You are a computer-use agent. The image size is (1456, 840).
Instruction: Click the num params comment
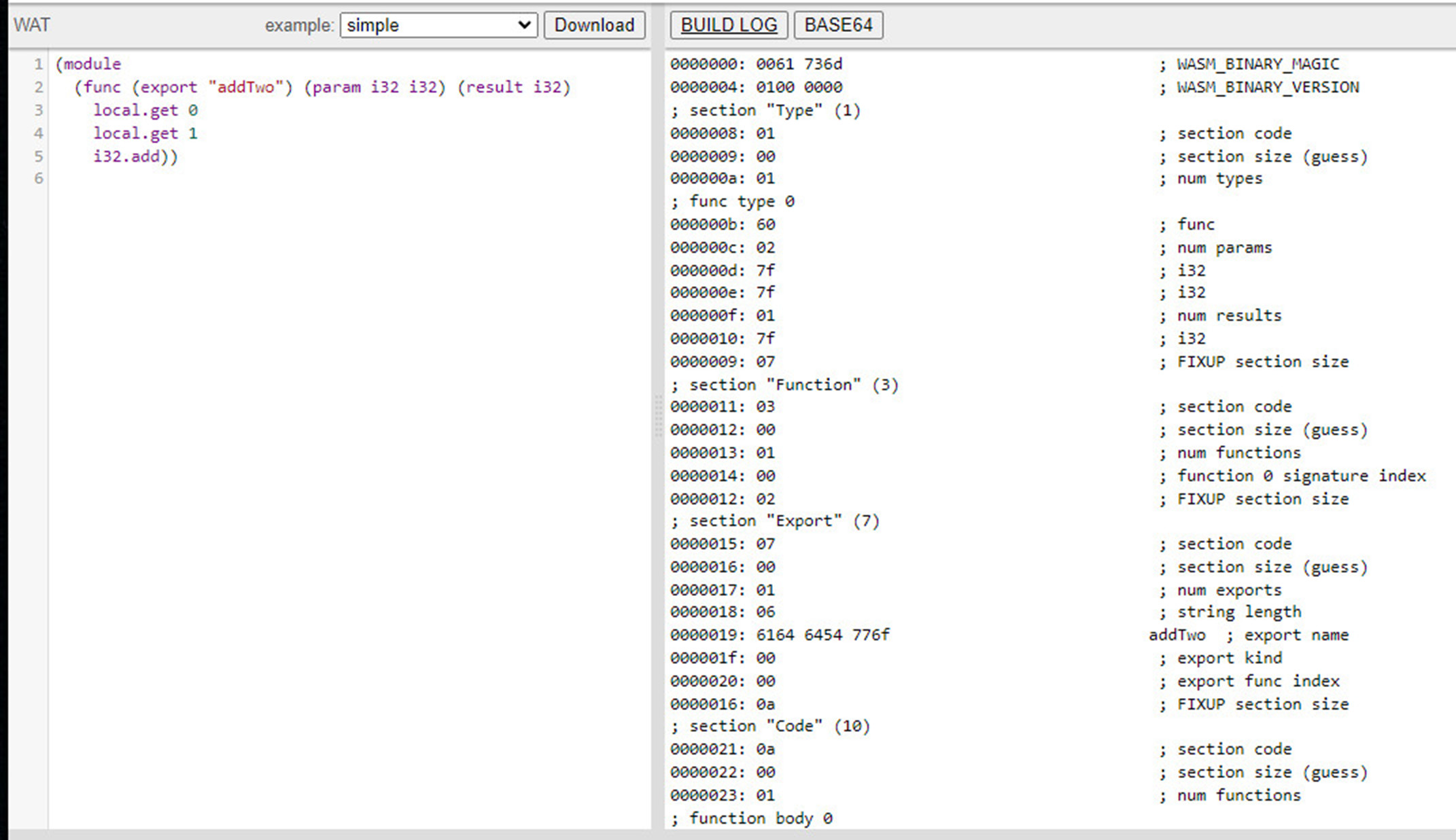click(1216, 248)
